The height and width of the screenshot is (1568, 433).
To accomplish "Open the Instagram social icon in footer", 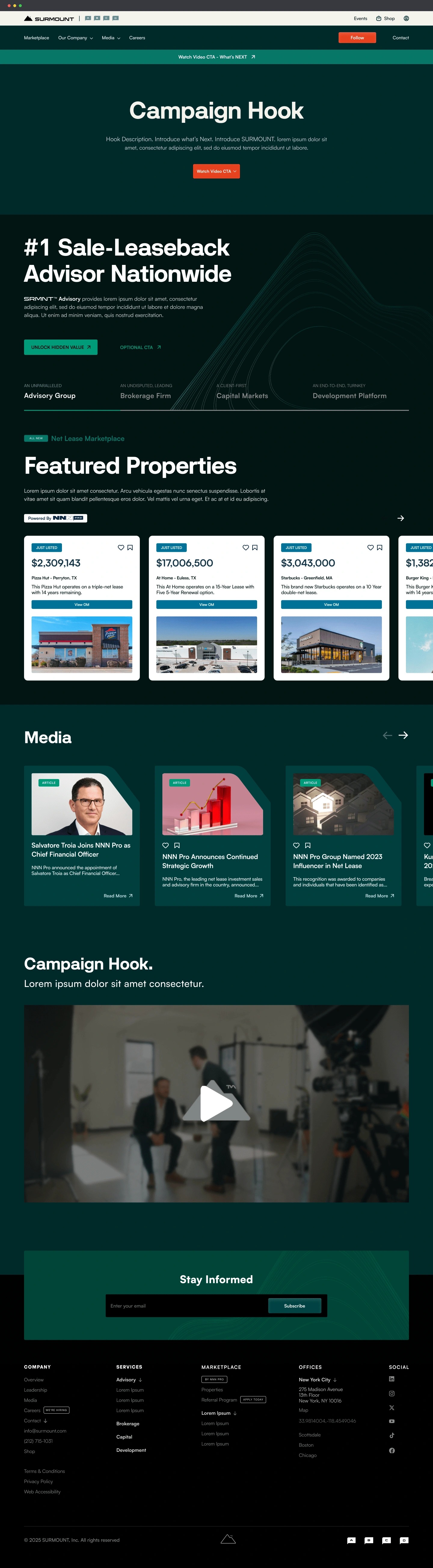I will pos(392,1393).
